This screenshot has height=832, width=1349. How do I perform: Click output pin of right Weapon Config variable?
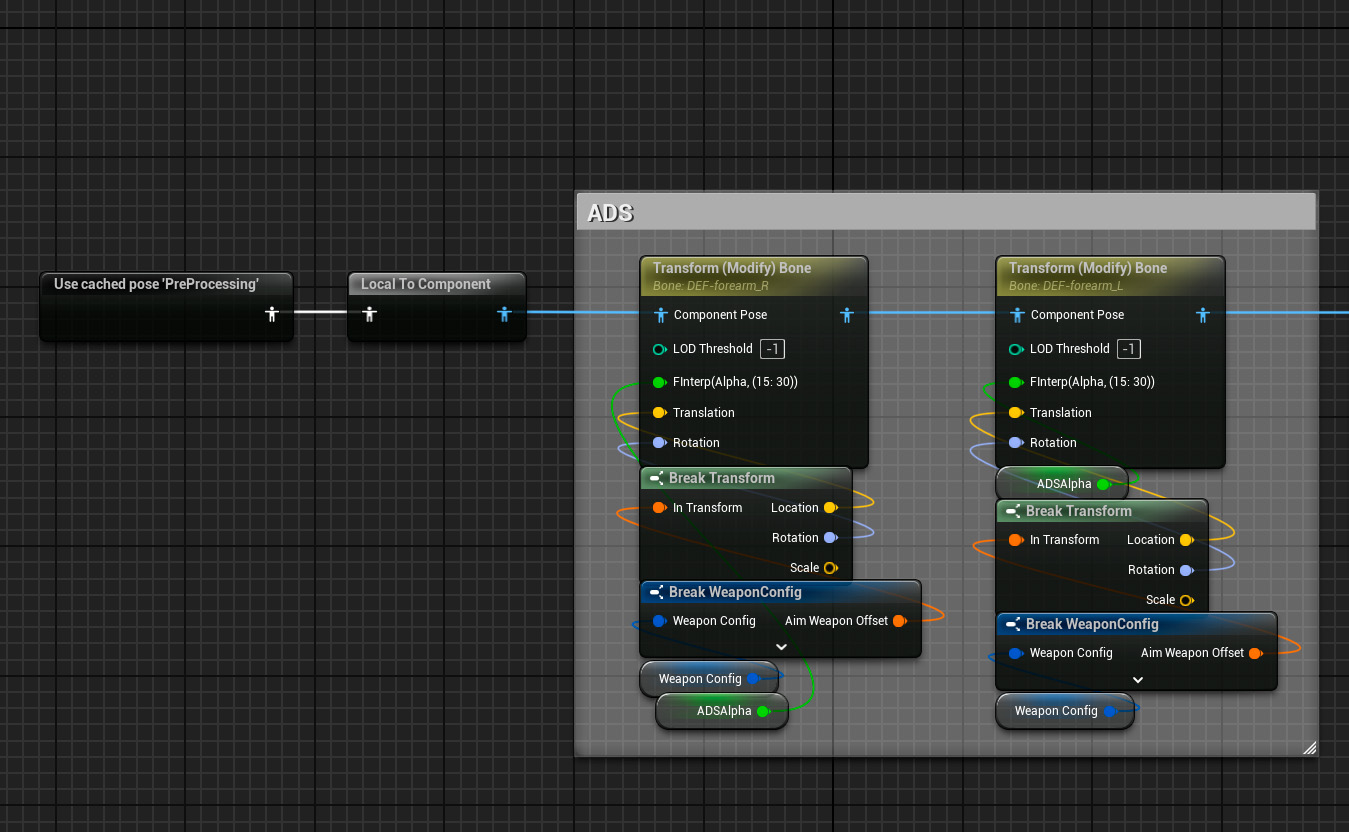1109,712
